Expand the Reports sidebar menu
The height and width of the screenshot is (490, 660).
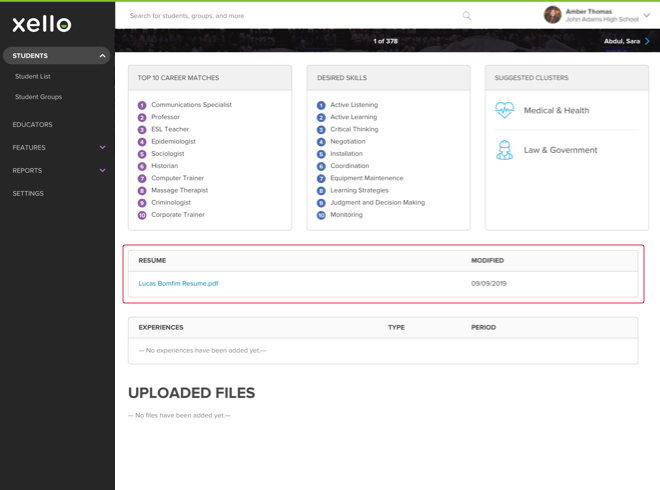tap(102, 171)
